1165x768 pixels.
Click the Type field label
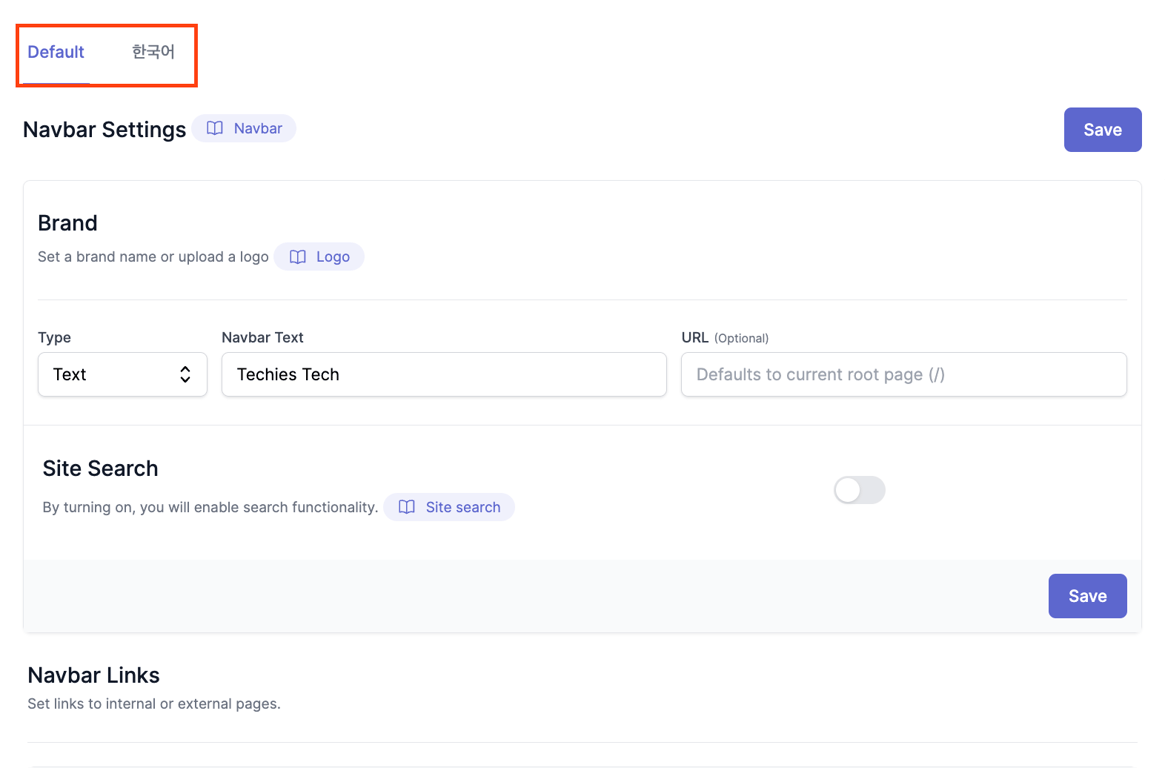55,338
